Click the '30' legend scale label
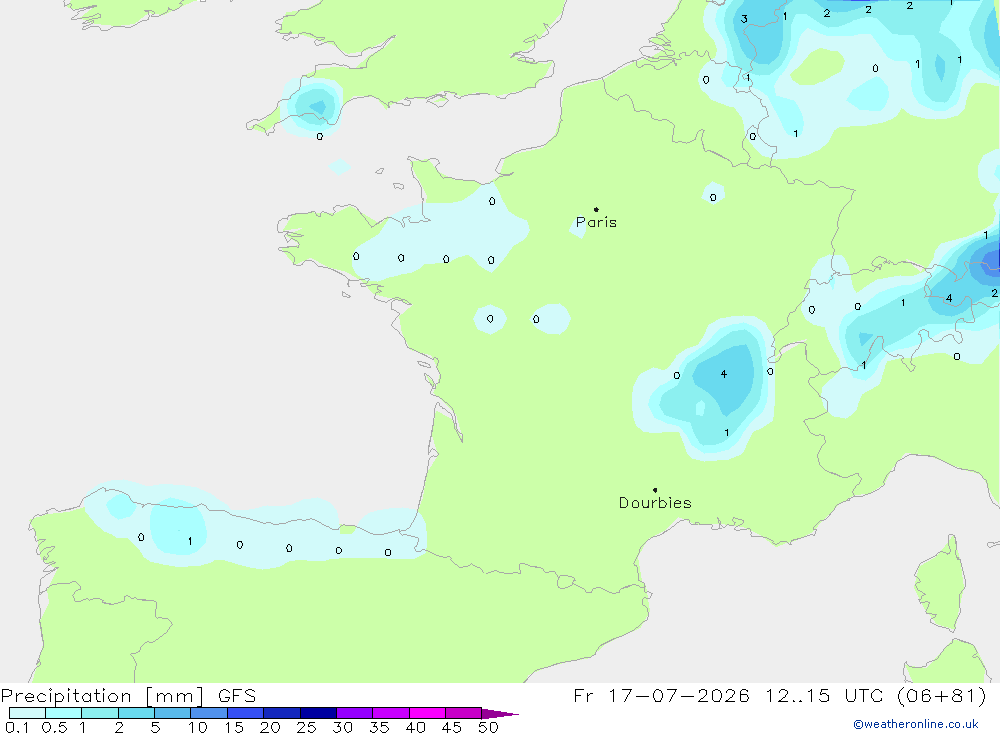The image size is (1000, 733). tap(343, 727)
